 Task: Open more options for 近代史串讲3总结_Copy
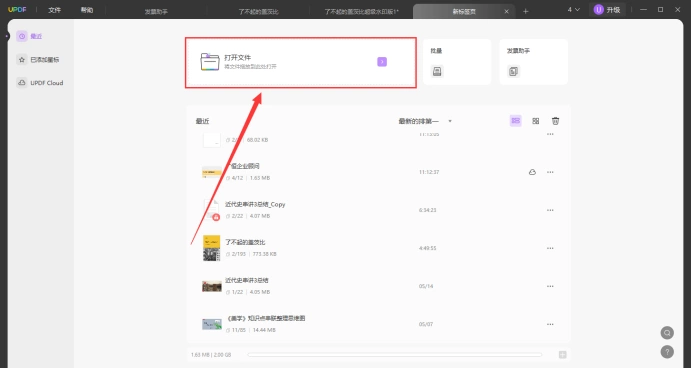click(x=550, y=210)
